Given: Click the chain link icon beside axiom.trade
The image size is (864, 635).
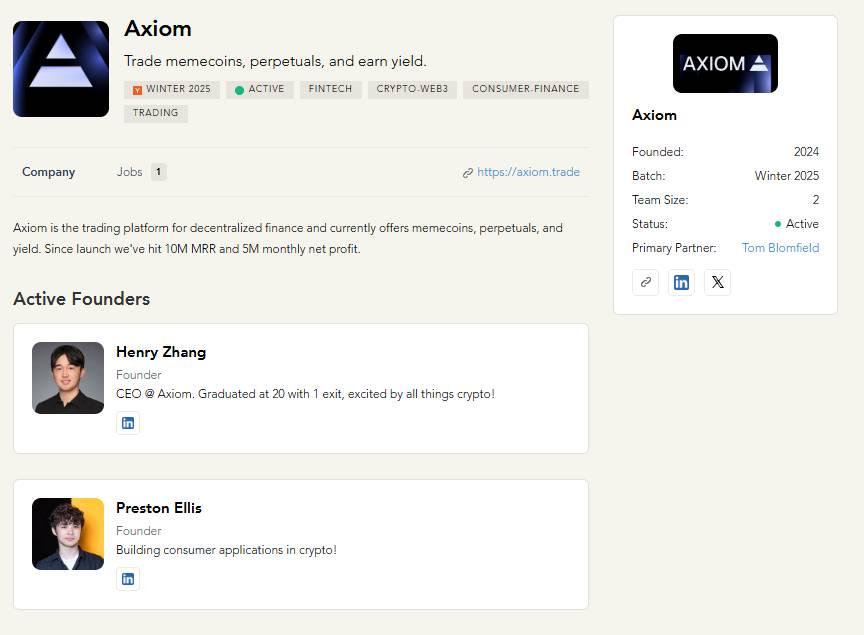Looking at the screenshot, I should pos(468,173).
